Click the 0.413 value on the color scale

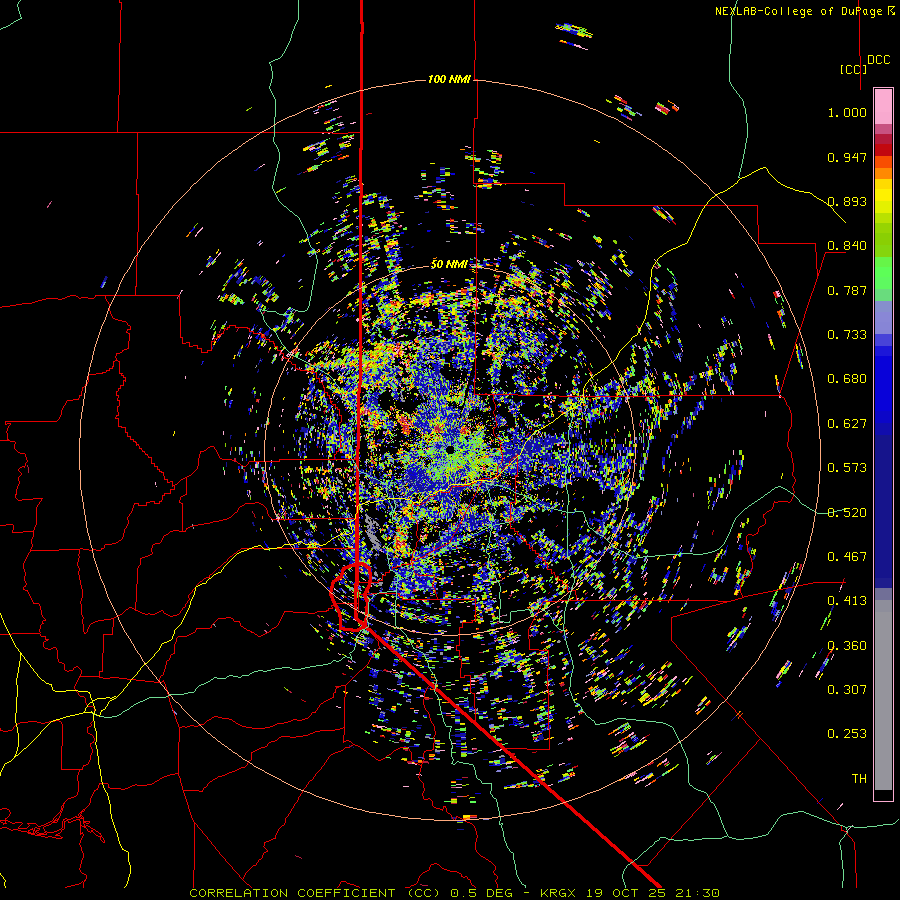coord(847,601)
